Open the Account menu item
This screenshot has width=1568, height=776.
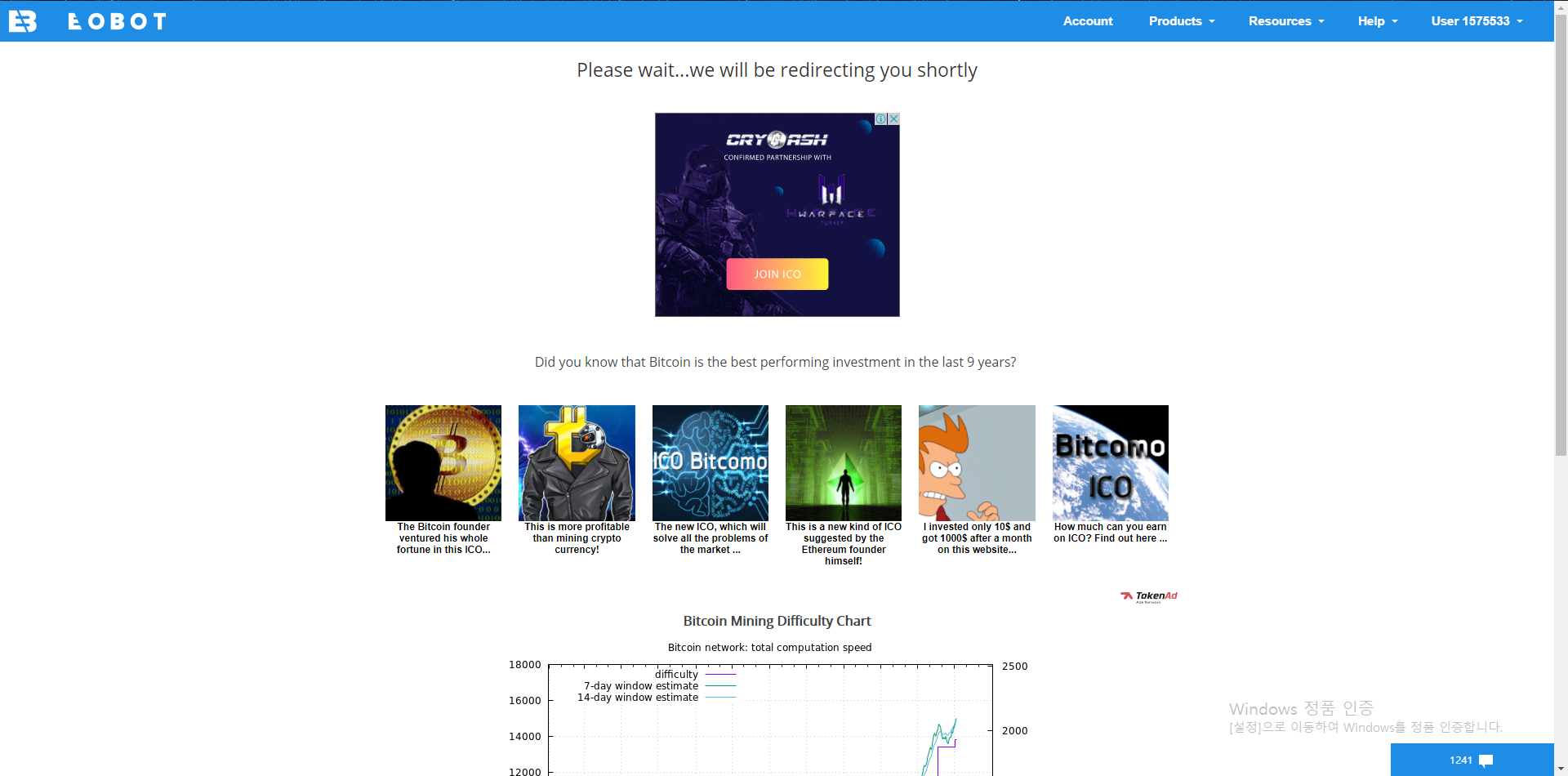click(x=1088, y=21)
